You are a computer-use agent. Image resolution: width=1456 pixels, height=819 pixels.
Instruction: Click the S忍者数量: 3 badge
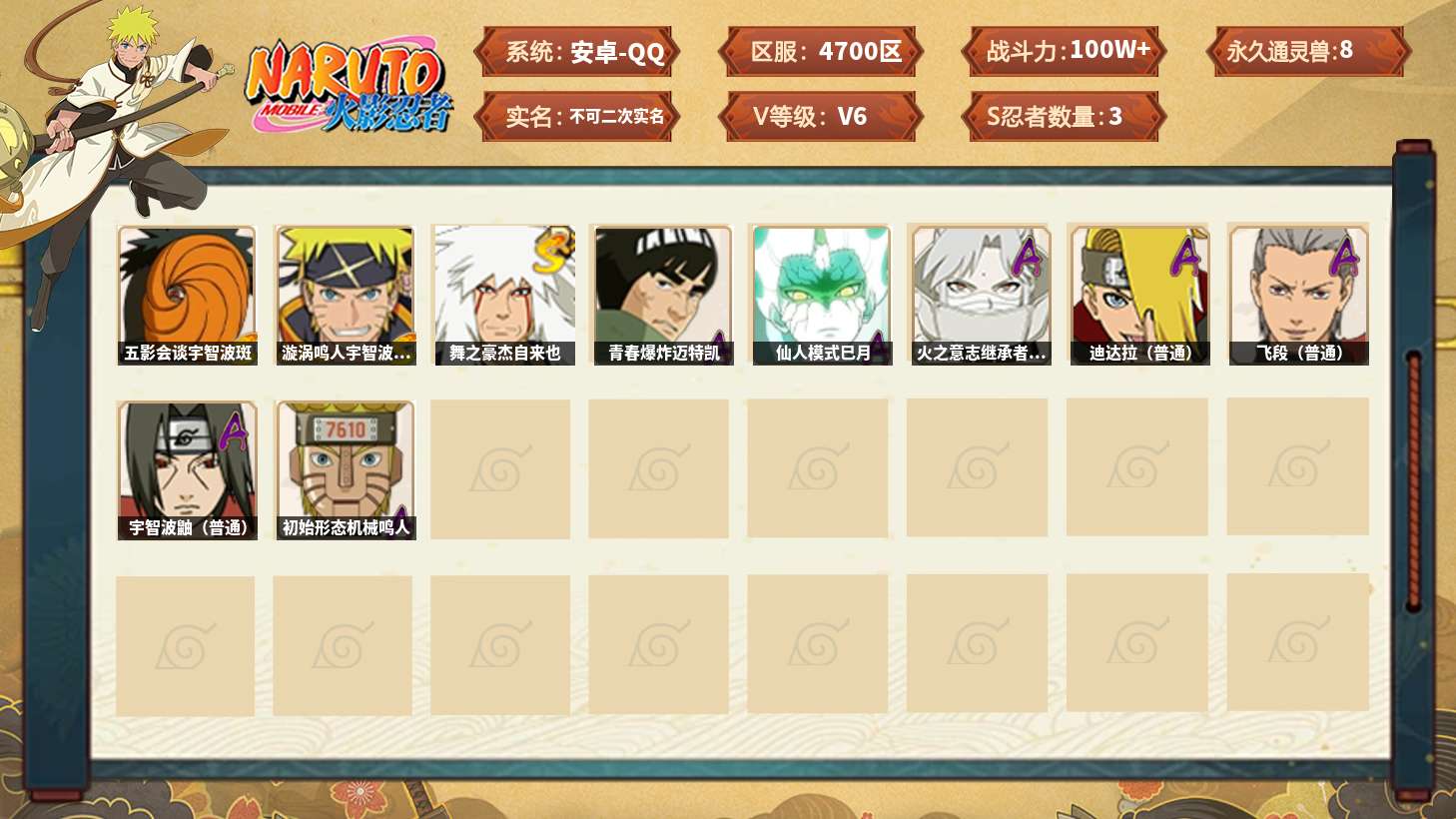[x=1065, y=117]
